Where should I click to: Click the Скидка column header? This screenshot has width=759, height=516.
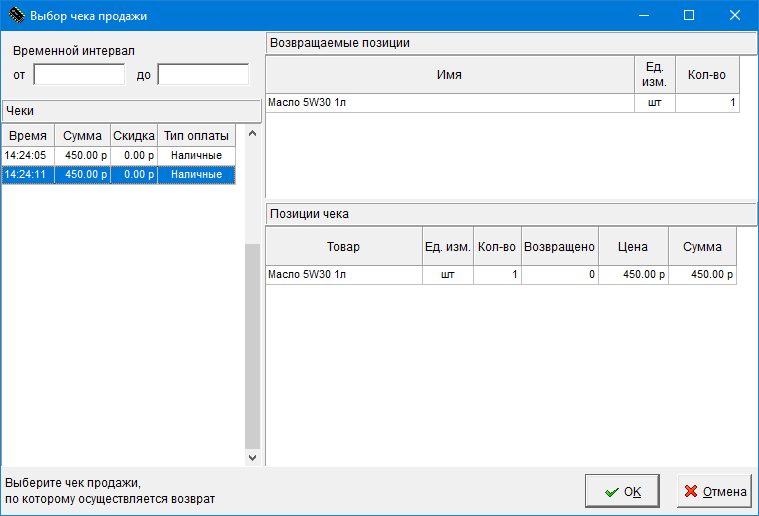[134, 136]
